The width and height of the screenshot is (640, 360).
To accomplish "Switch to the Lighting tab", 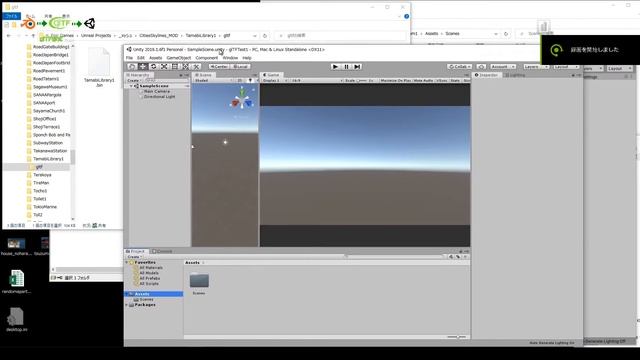I will coord(515,75).
